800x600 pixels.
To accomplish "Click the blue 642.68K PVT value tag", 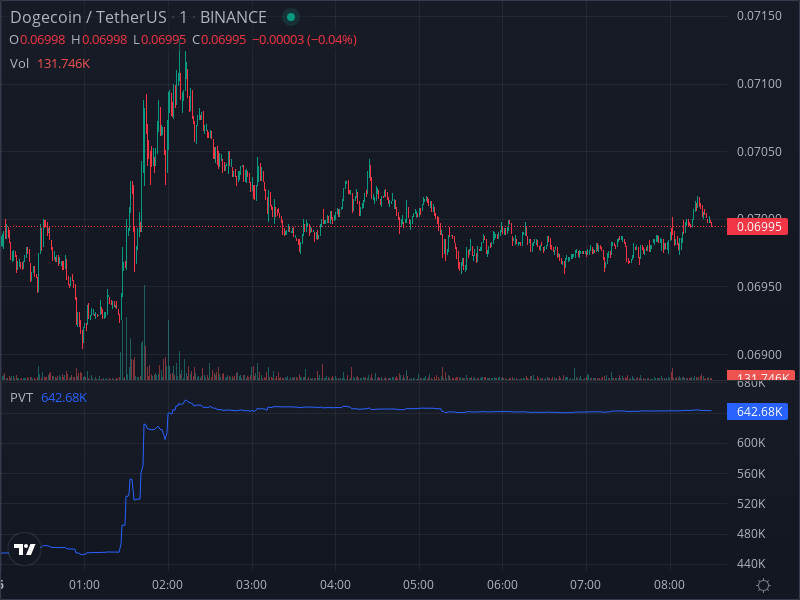I will (x=757, y=411).
